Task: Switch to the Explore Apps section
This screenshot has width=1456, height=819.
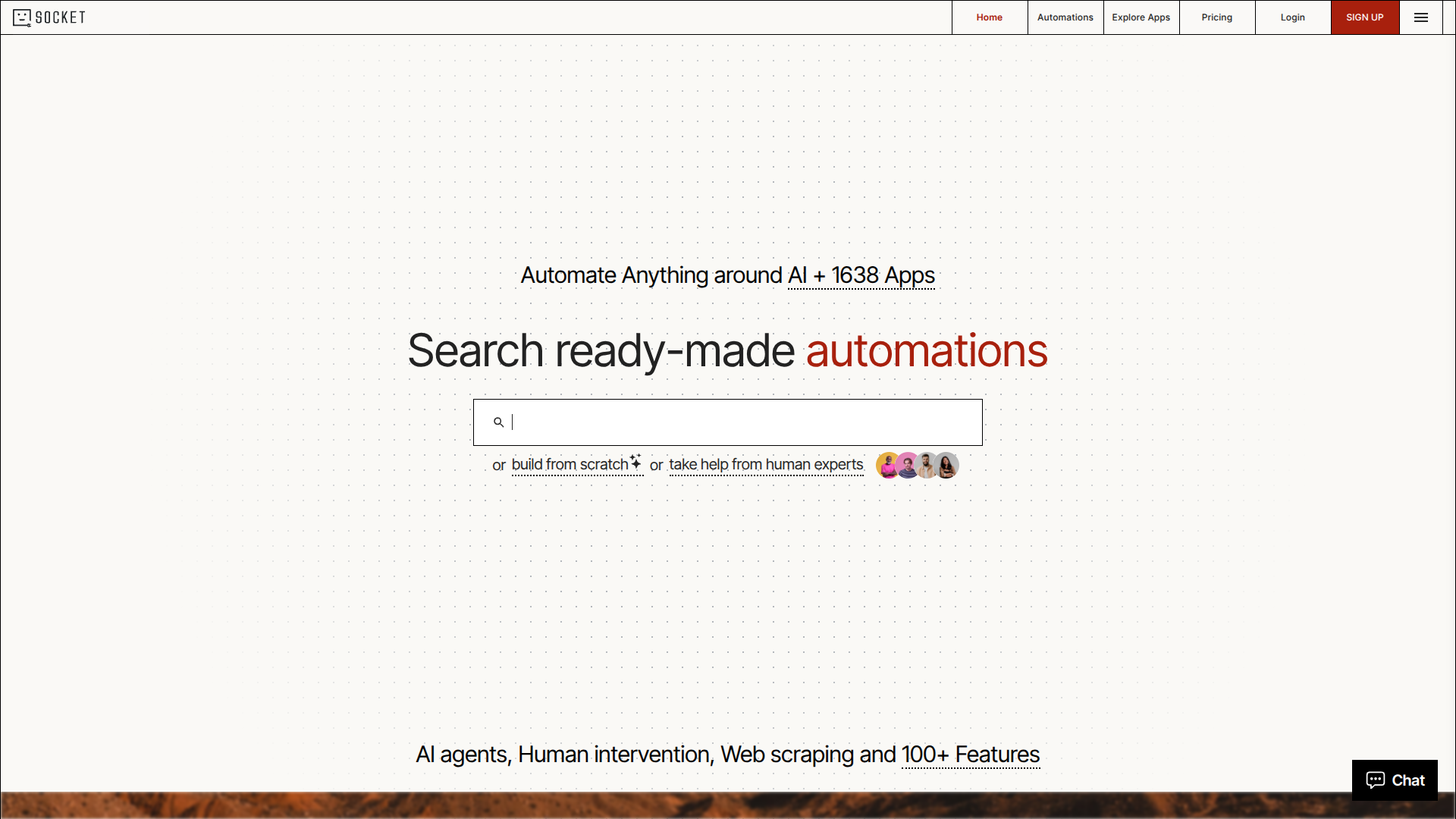Action: tap(1141, 17)
